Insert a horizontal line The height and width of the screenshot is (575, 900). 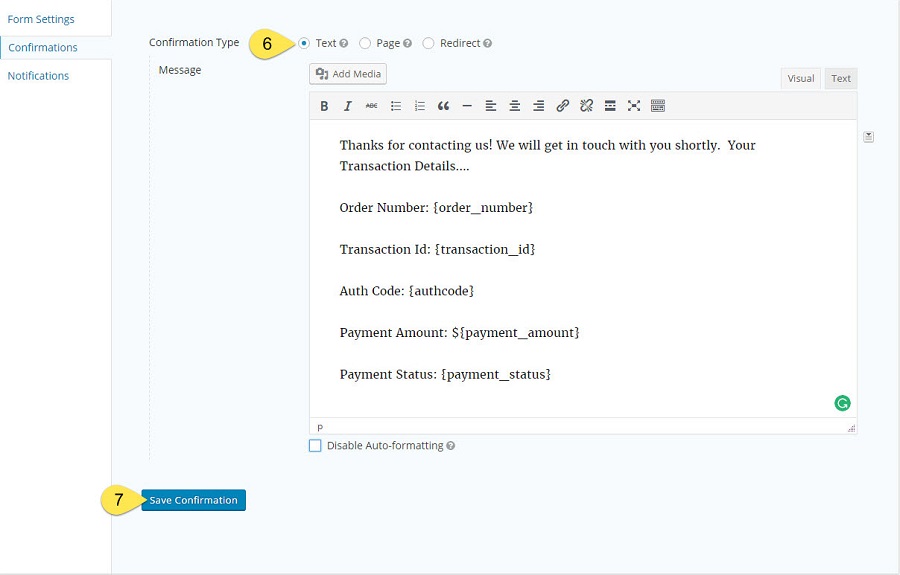pos(467,106)
